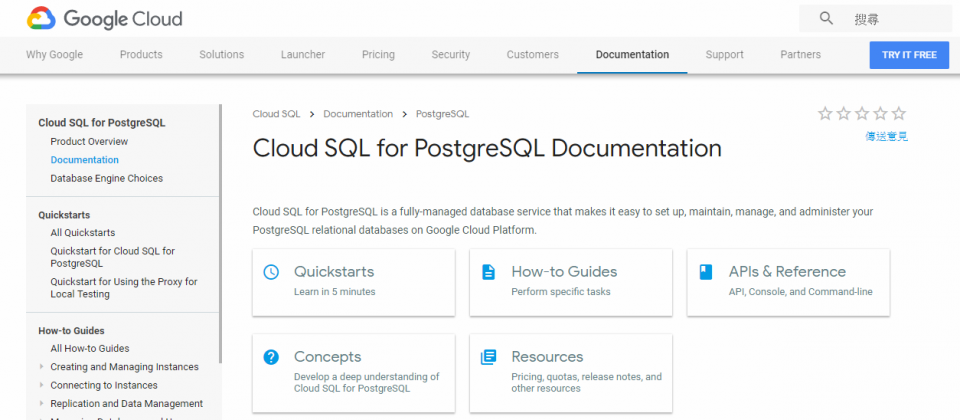
Task: Expand Connecting to Instances section
Action: coord(42,385)
